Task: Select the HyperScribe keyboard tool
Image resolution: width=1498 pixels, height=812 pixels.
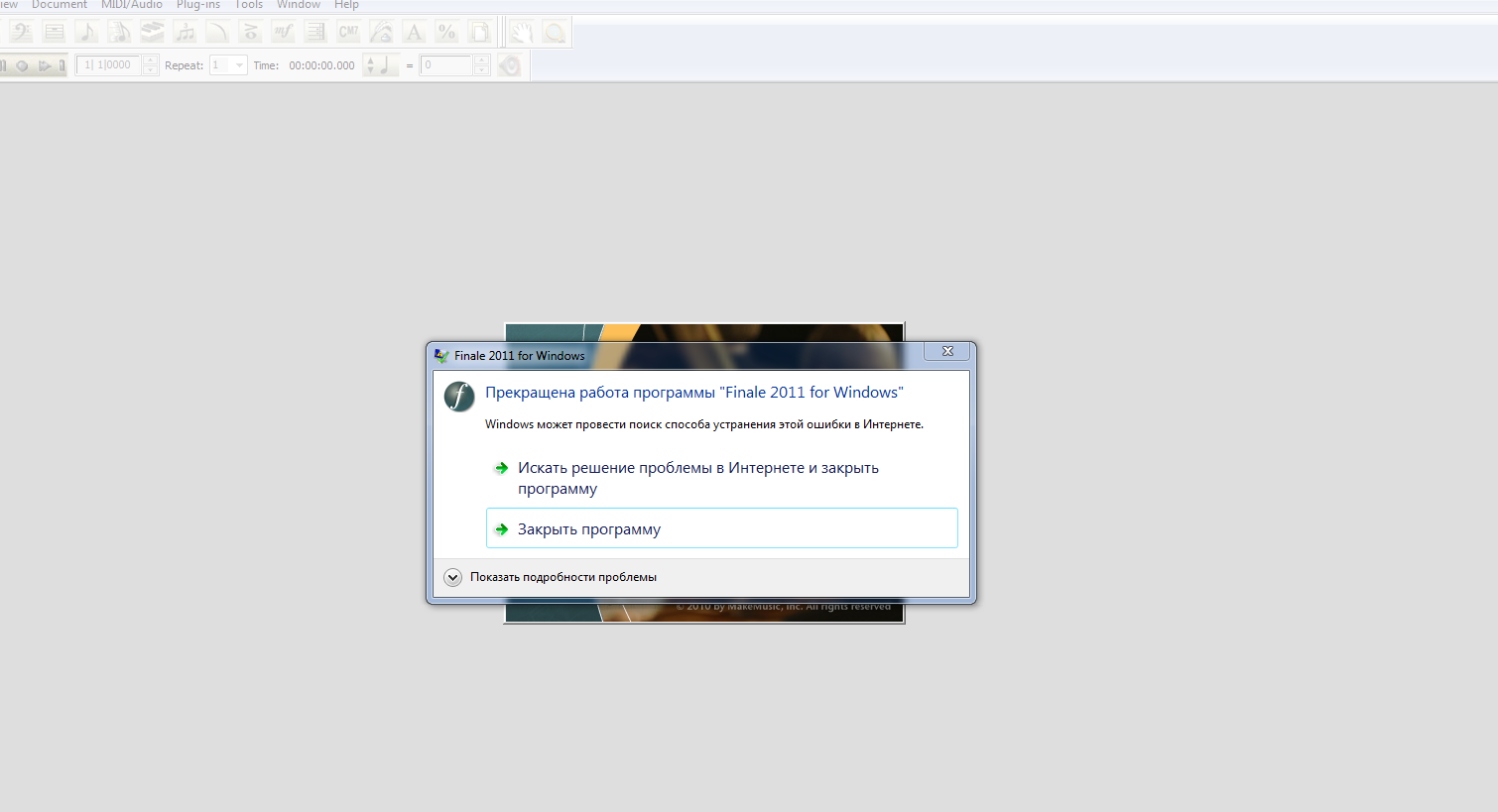Action: [152, 33]
